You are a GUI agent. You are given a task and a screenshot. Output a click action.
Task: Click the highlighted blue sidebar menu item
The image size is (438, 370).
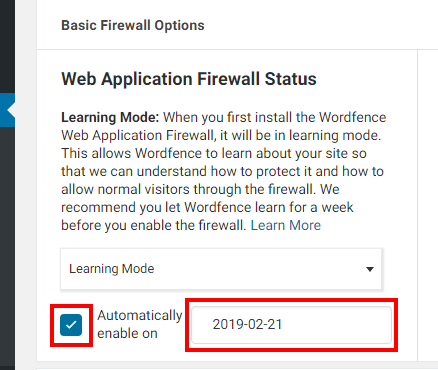point(7,110)
